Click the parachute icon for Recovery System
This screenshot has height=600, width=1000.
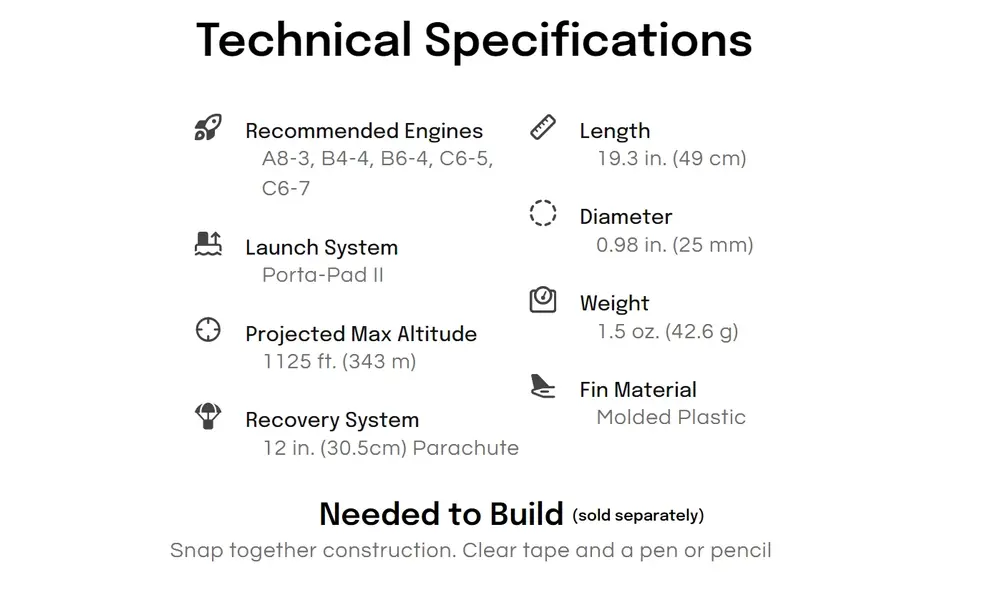pos(208,416)
